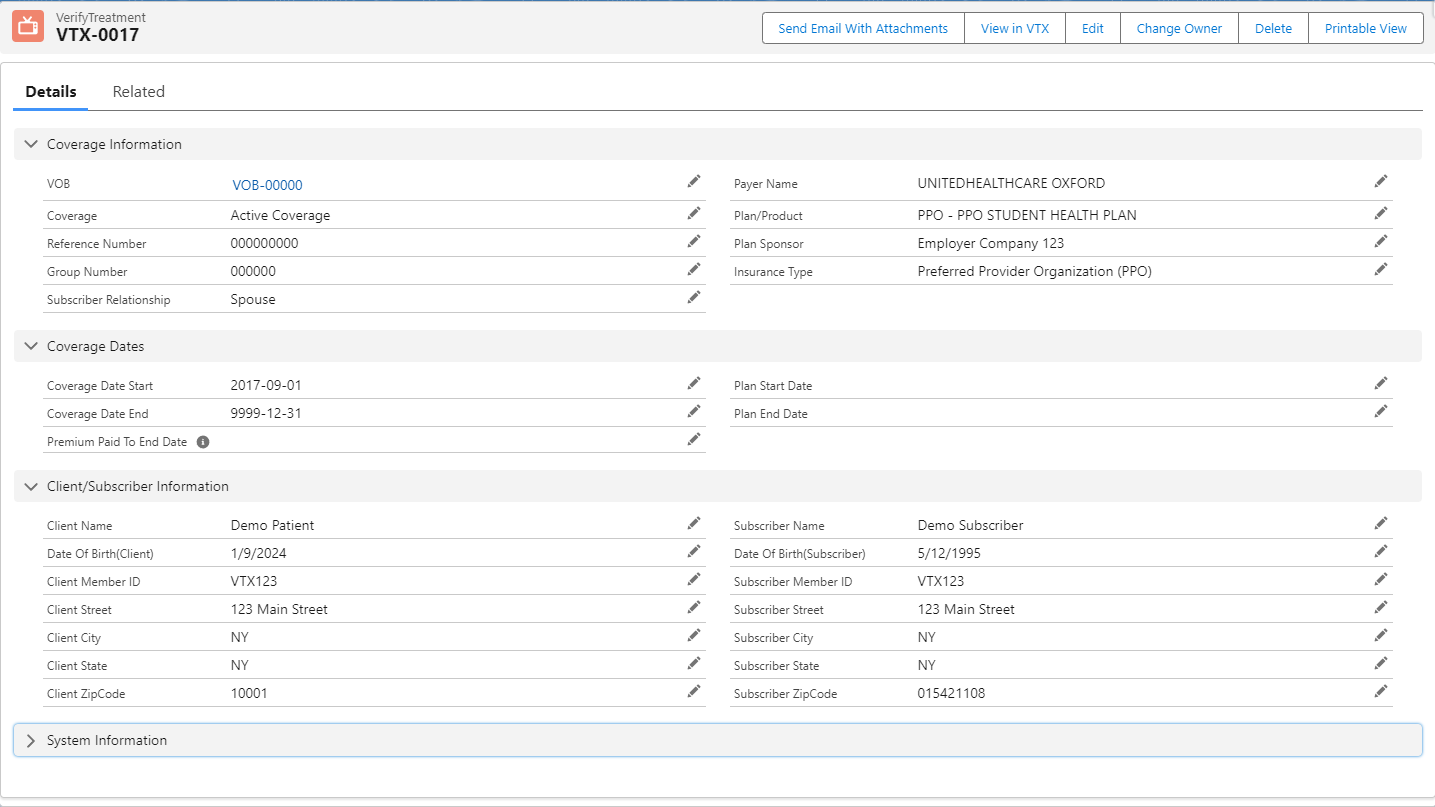Click Send Email With Attachments button
Image resolution: width=1435 pixels, height=807 pixels.
coord(862,28)
